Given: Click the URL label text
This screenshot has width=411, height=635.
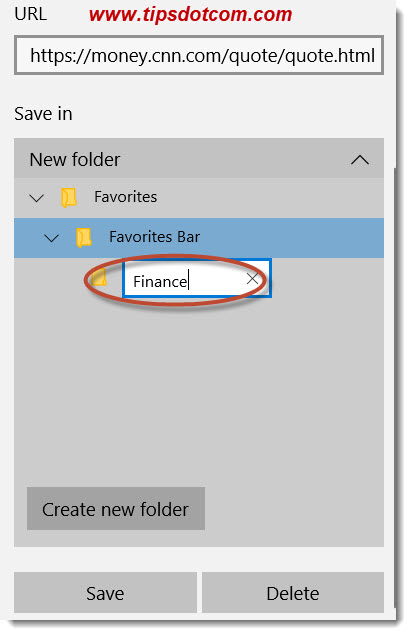Looking at the screenshot, I should (30, 14).
